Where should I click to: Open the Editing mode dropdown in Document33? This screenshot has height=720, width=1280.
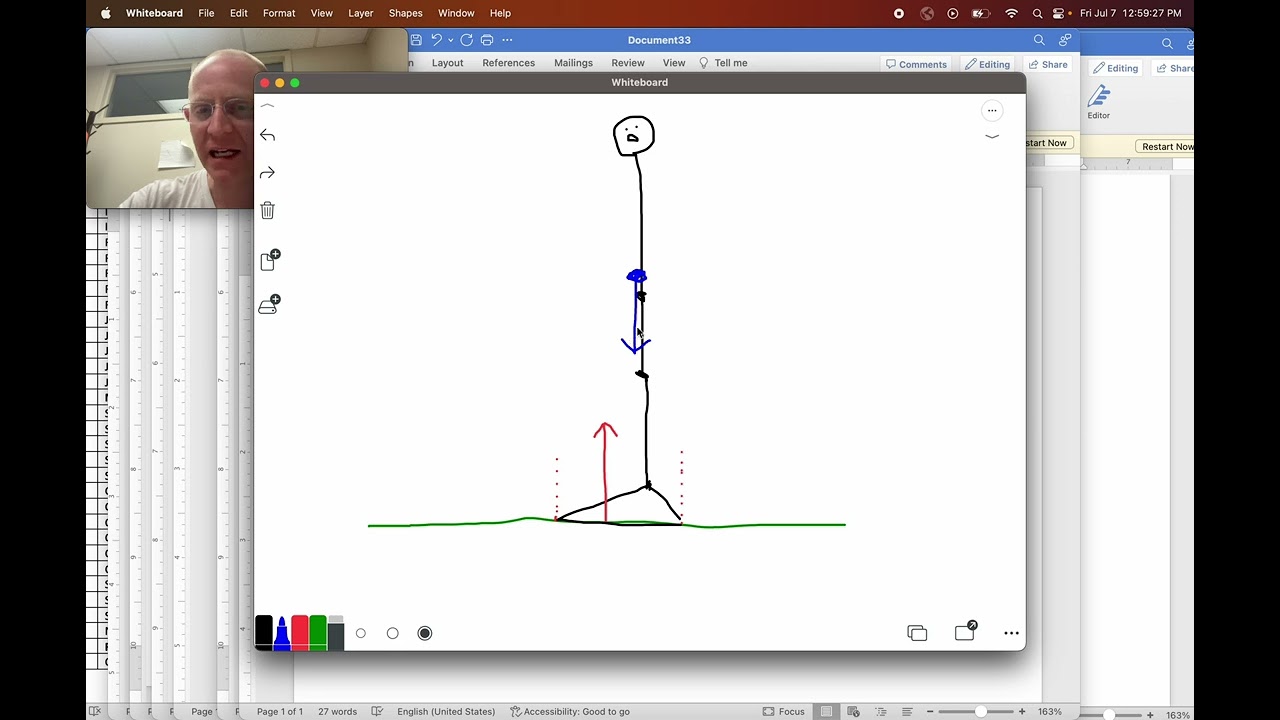pos(987,64)
